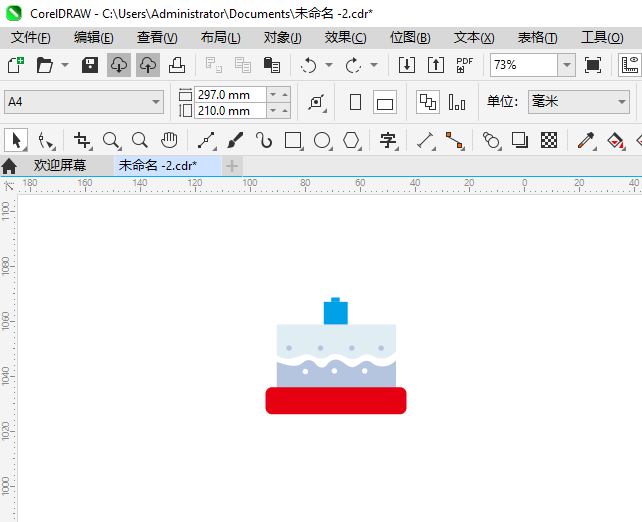Open the 布局(L) menu

(x=220, y=38)
